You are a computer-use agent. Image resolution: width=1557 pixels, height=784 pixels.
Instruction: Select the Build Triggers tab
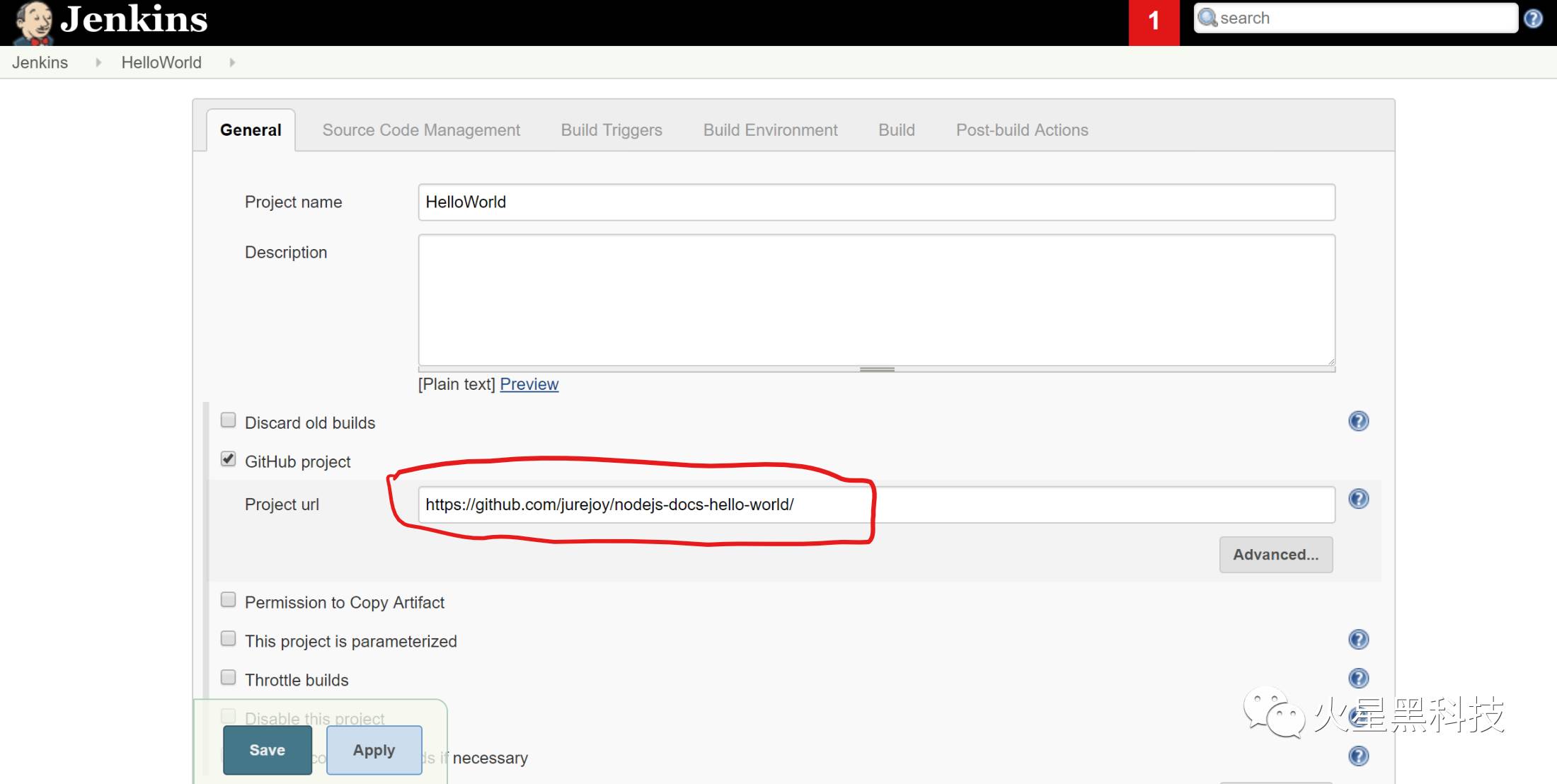612,130
